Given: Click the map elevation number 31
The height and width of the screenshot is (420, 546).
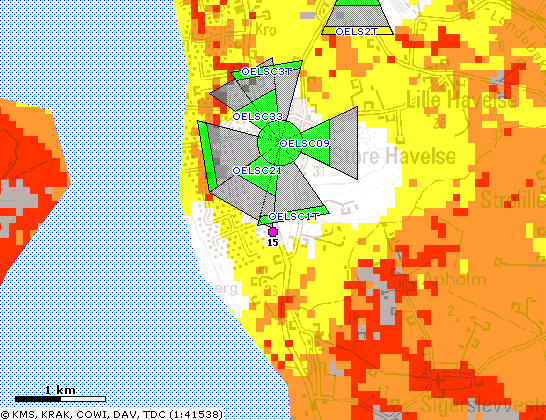Looking at the screenshot, I should coord(319,171).
